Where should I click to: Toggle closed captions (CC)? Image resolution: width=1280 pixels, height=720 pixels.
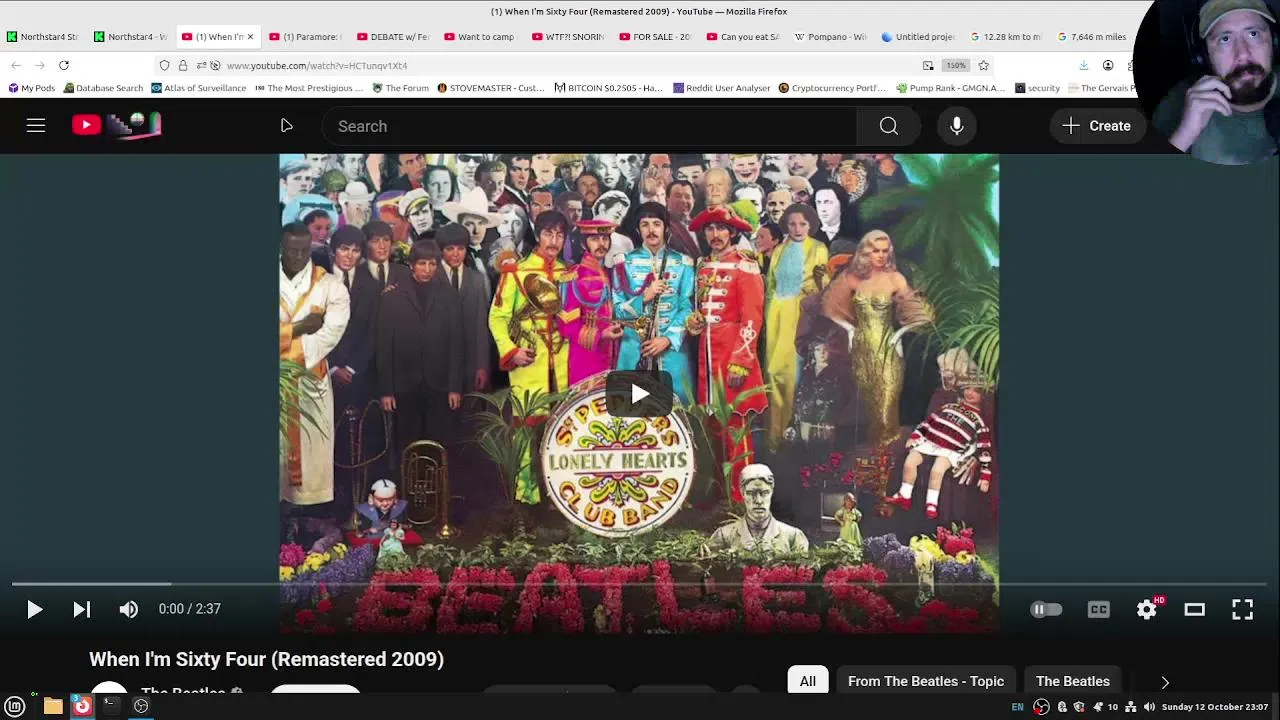(1099, 609)
